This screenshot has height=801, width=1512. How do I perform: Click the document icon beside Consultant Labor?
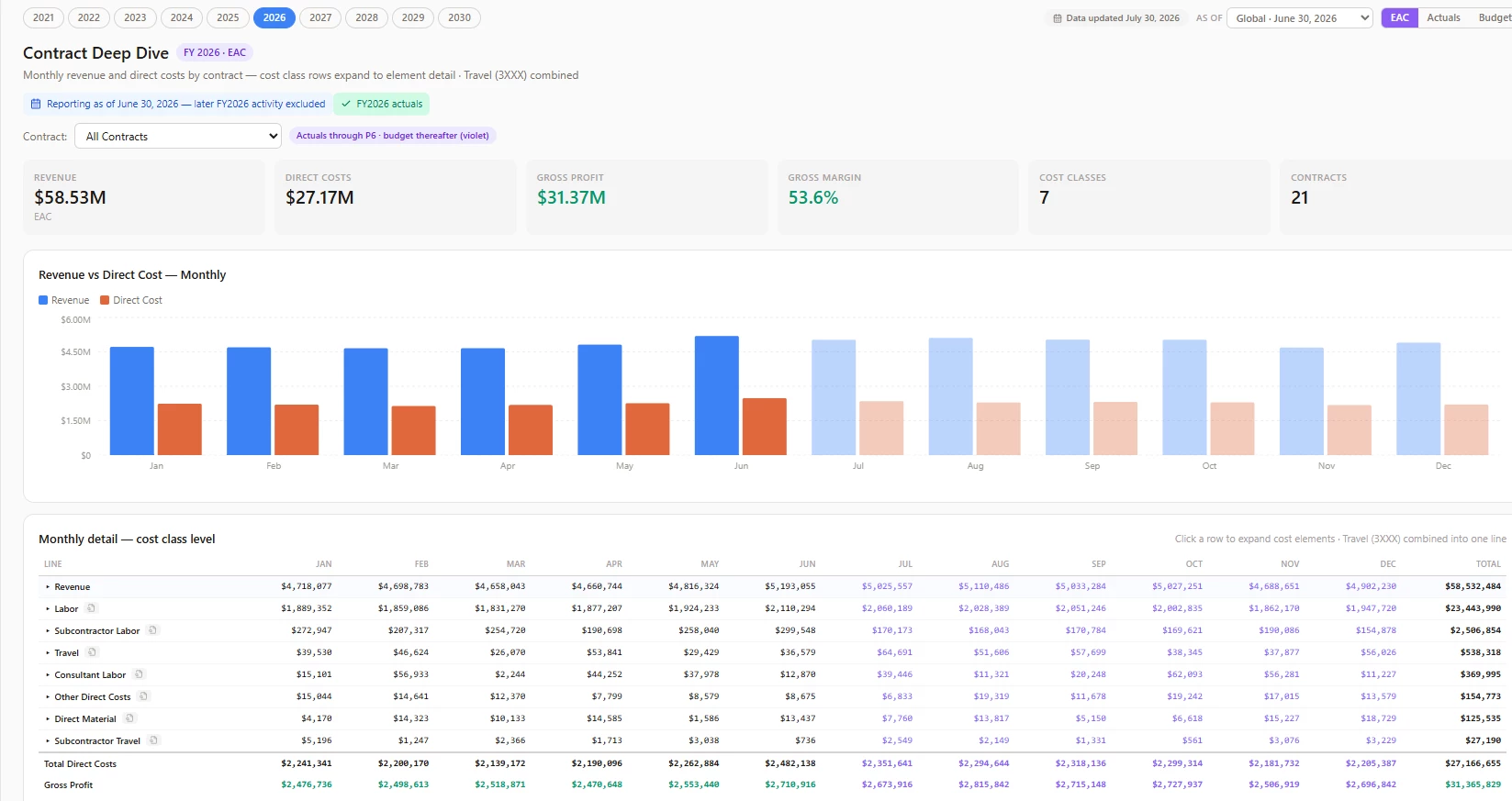tap(139, 674)
